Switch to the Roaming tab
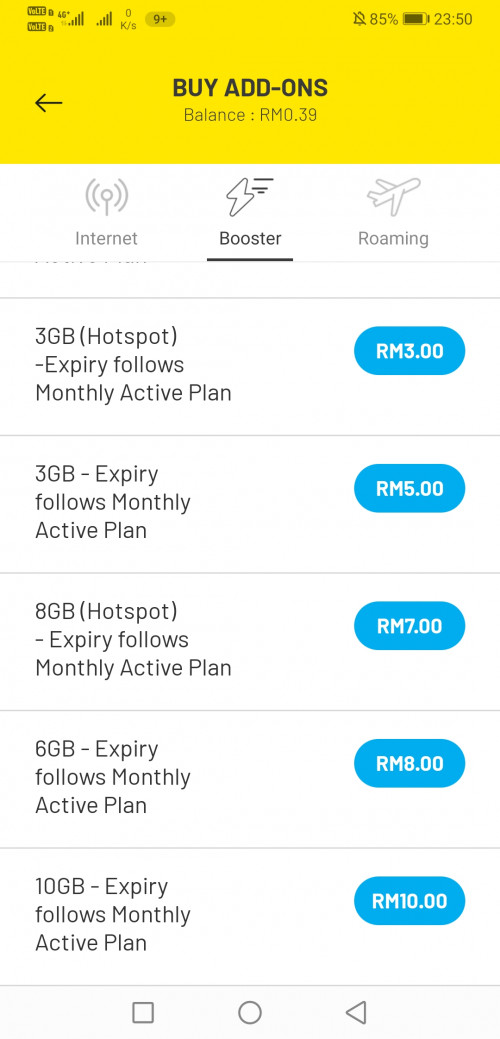 pos(393,238)
